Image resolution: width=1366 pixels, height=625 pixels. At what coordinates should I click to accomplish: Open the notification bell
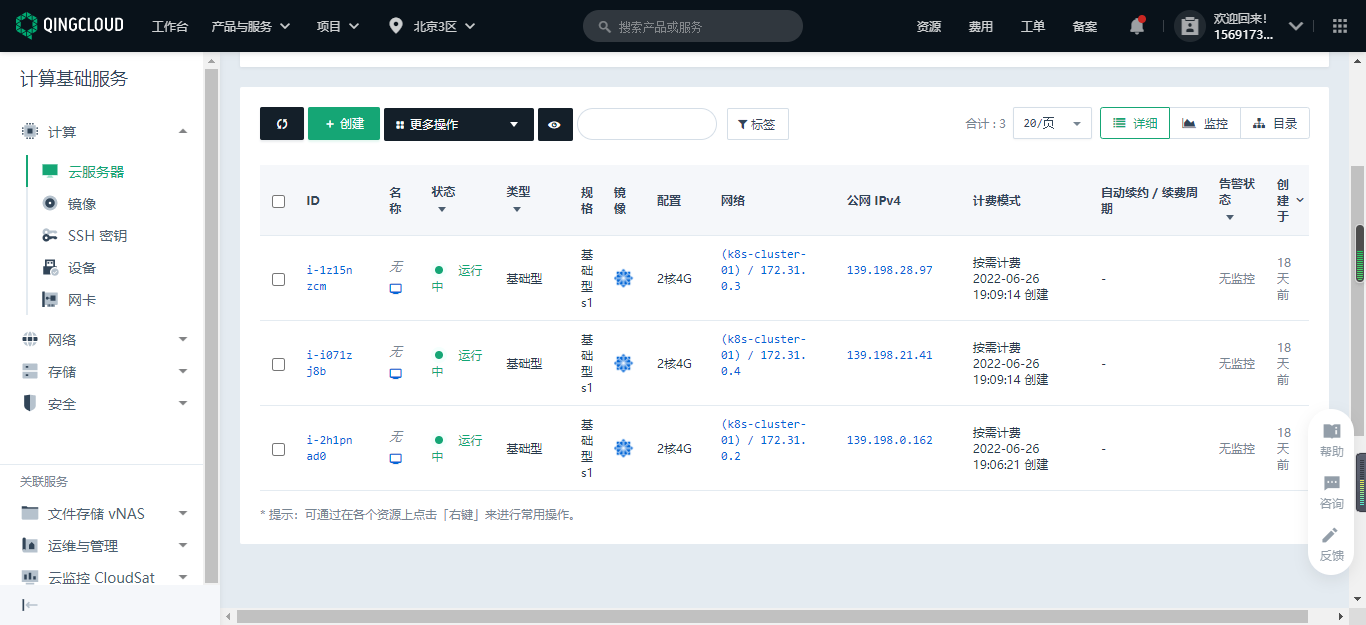[1136, 25]
